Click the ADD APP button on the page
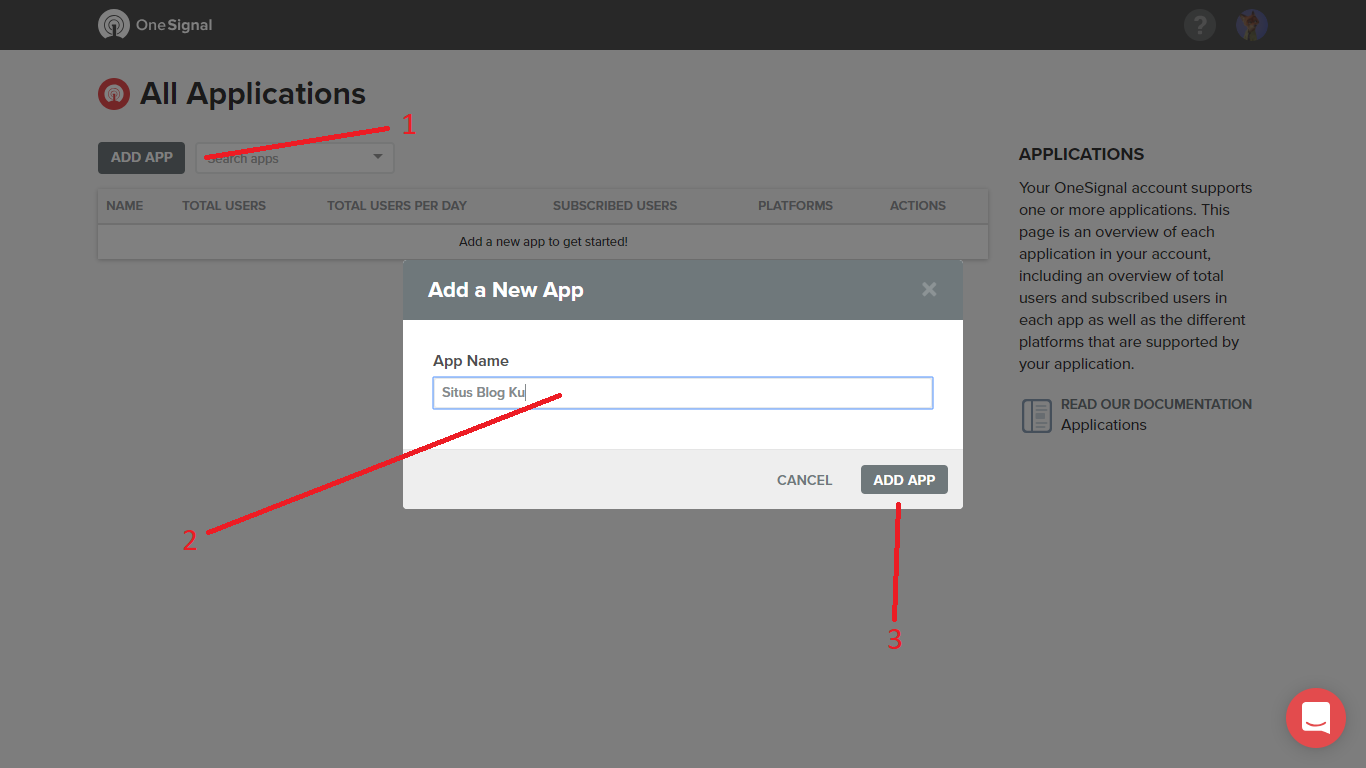 click(141, 157)
